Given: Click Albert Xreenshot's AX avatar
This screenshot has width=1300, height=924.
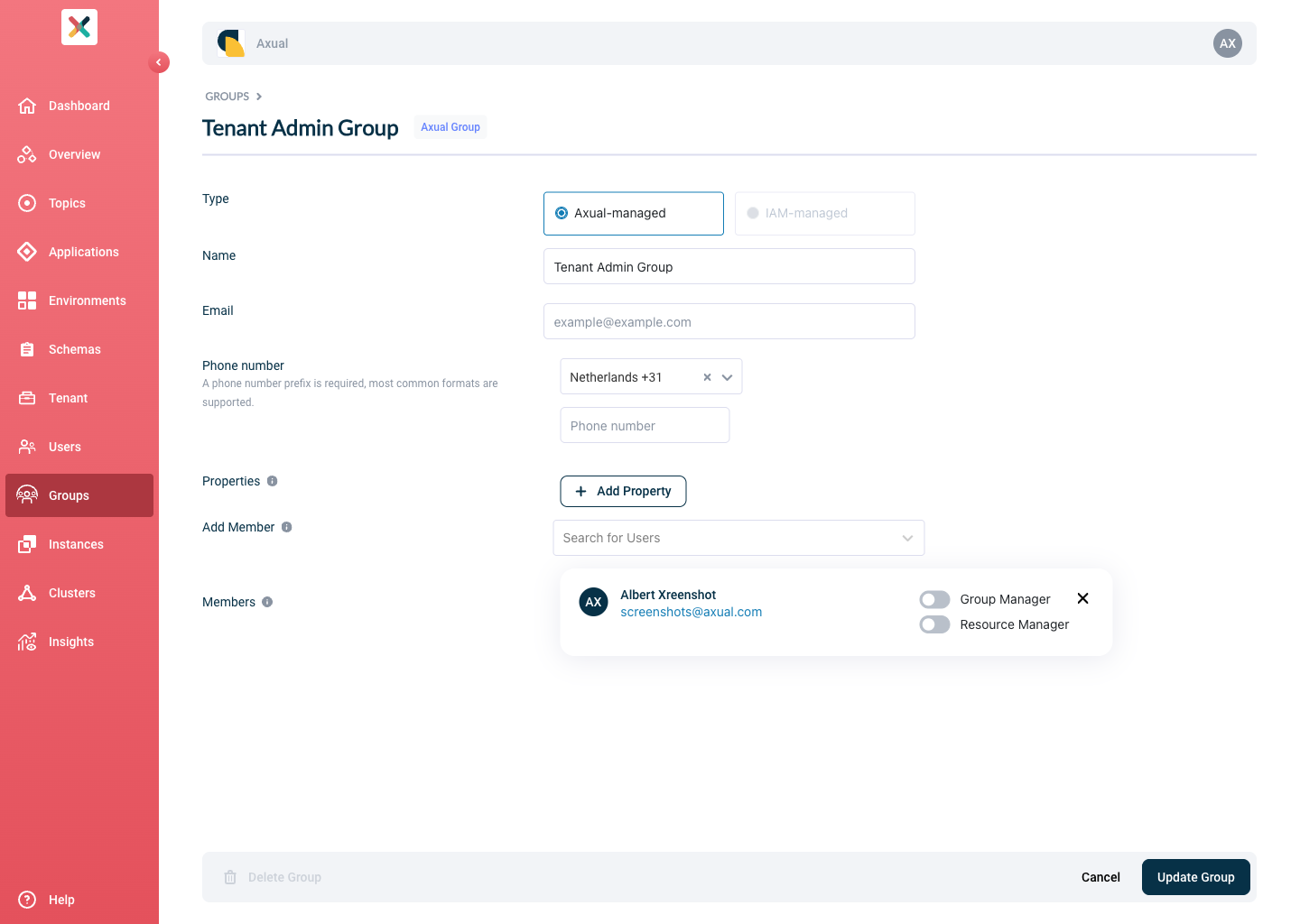Looking at the screenshot, I should click(593, 602).
